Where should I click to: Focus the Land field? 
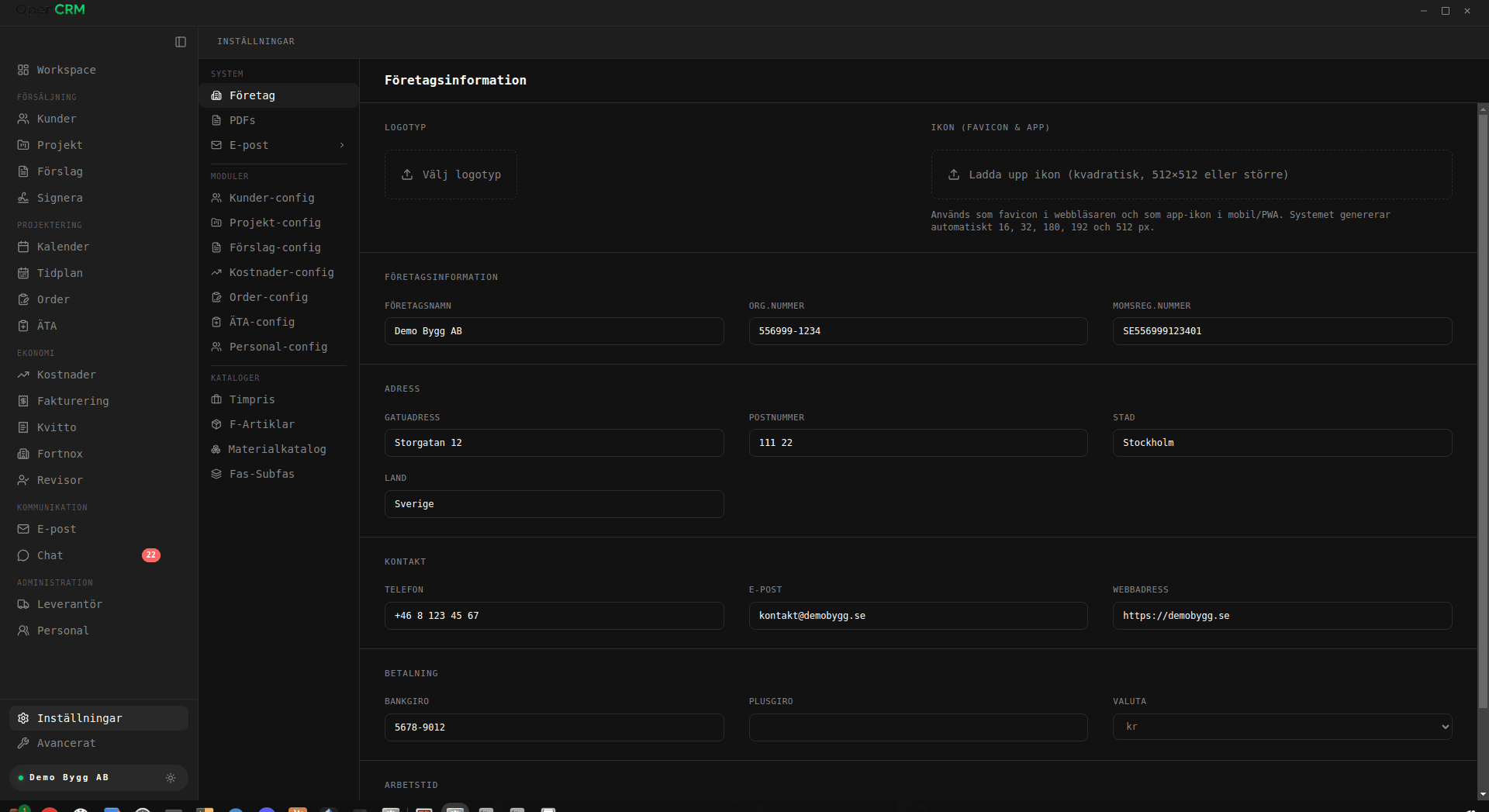click(x=554, y=504)
